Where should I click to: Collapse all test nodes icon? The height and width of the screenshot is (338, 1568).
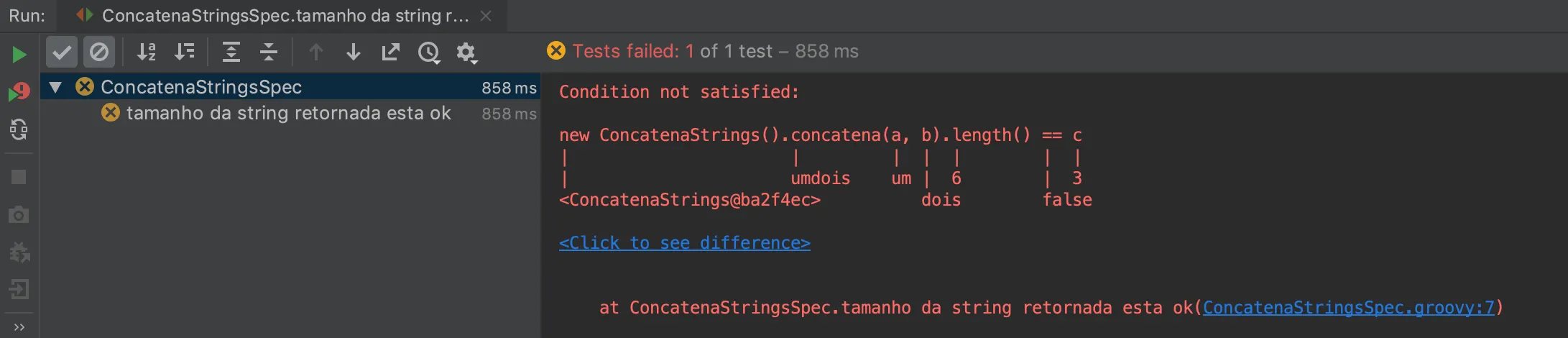click(269, 52)
